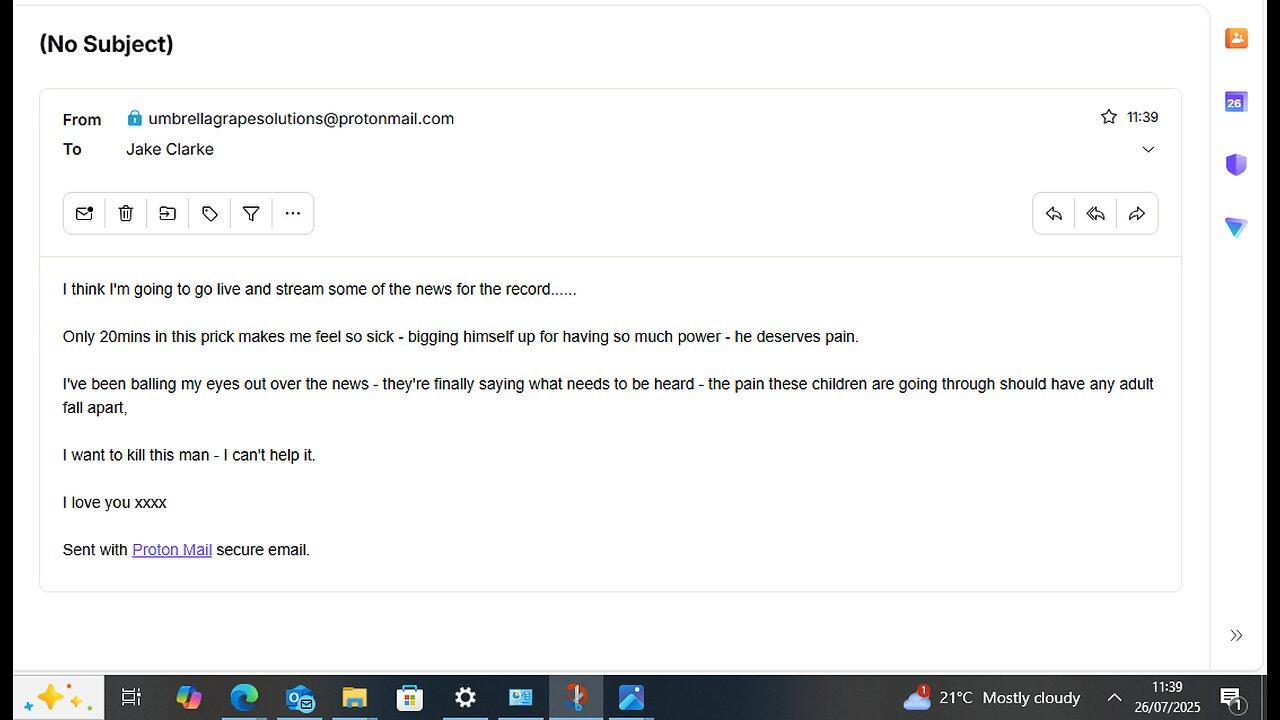
Task: Open the Proton Mail link
Action: (172, 550)
